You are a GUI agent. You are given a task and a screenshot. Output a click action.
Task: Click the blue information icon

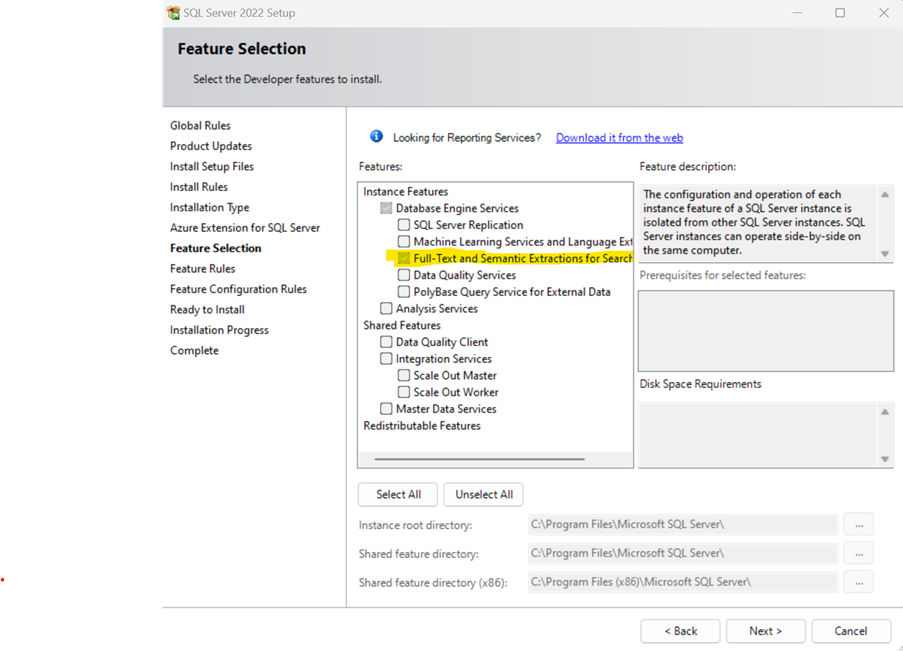[376, 137]
